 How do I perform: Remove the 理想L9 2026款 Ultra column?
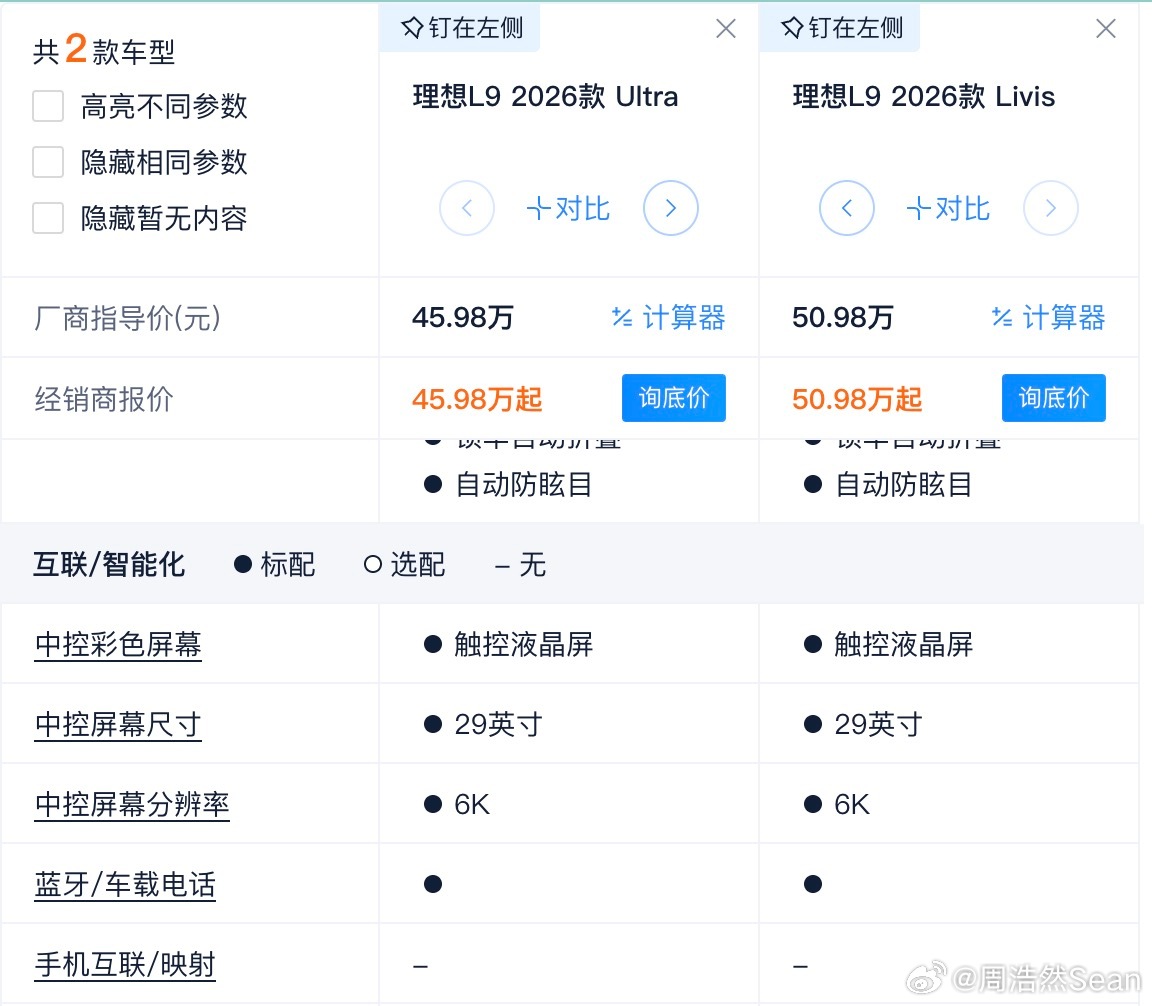(x=726, y=29)
